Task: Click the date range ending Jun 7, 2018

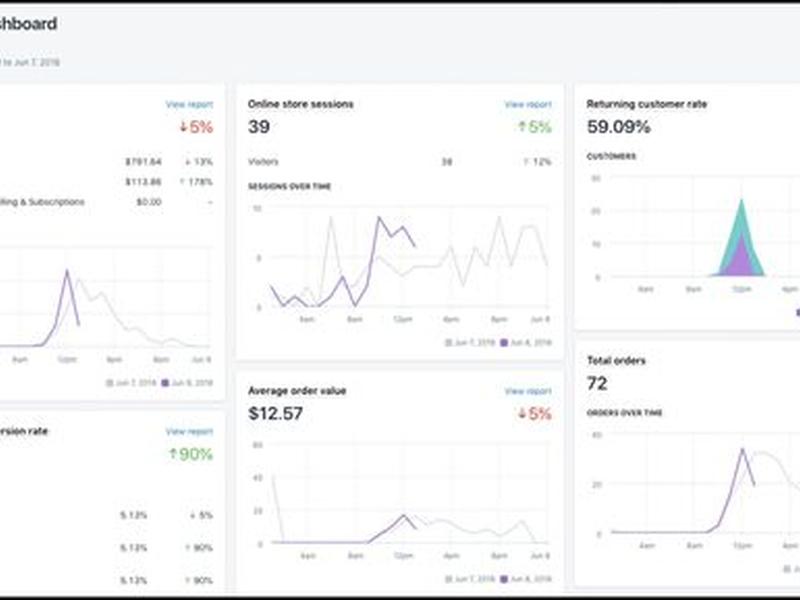Action: pyautogui.click(x=30, y=62)
